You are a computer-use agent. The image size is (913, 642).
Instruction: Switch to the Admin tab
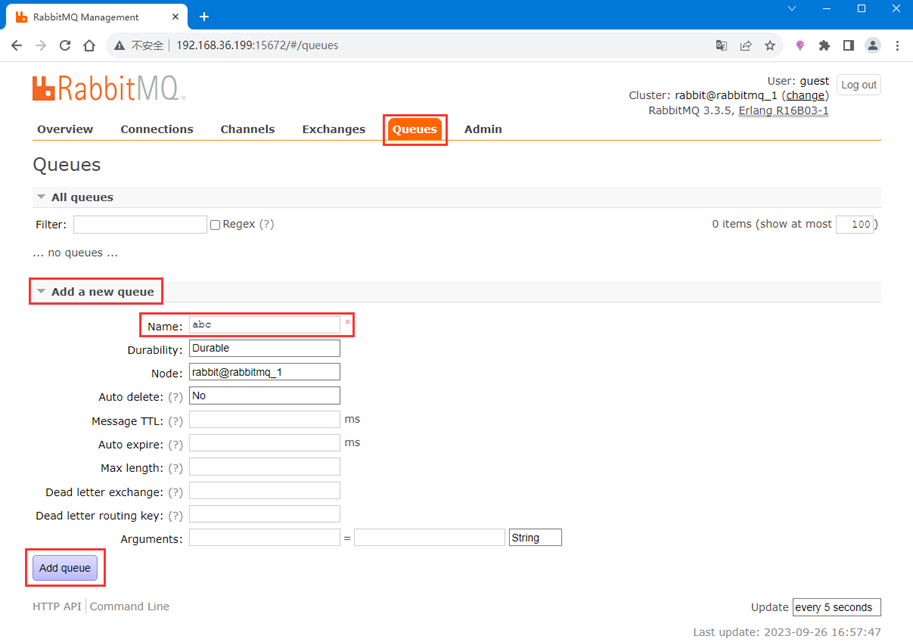[483, 129]
